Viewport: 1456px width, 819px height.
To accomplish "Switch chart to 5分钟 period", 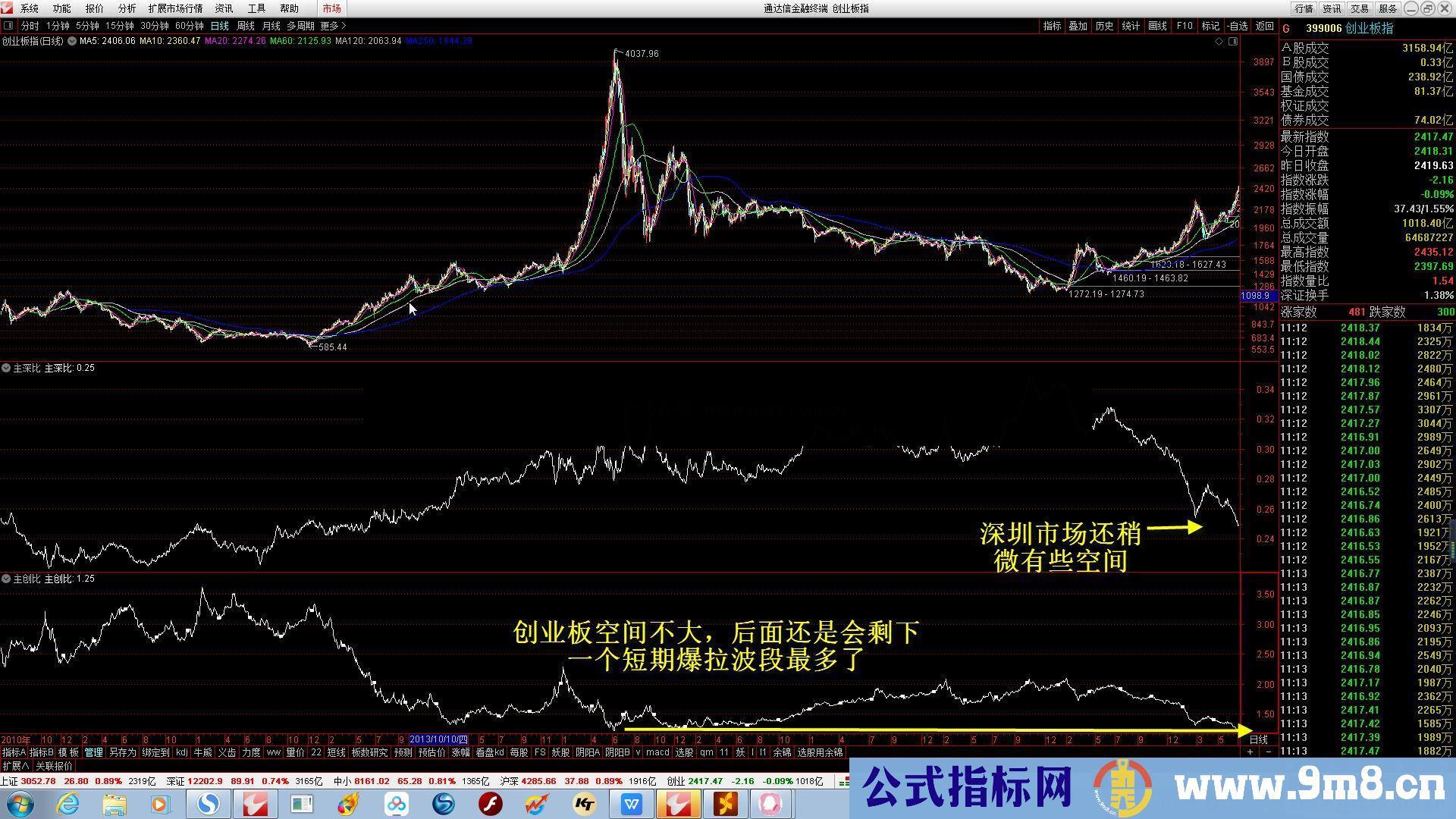I will pyautogui.click(x=87, y=26).
